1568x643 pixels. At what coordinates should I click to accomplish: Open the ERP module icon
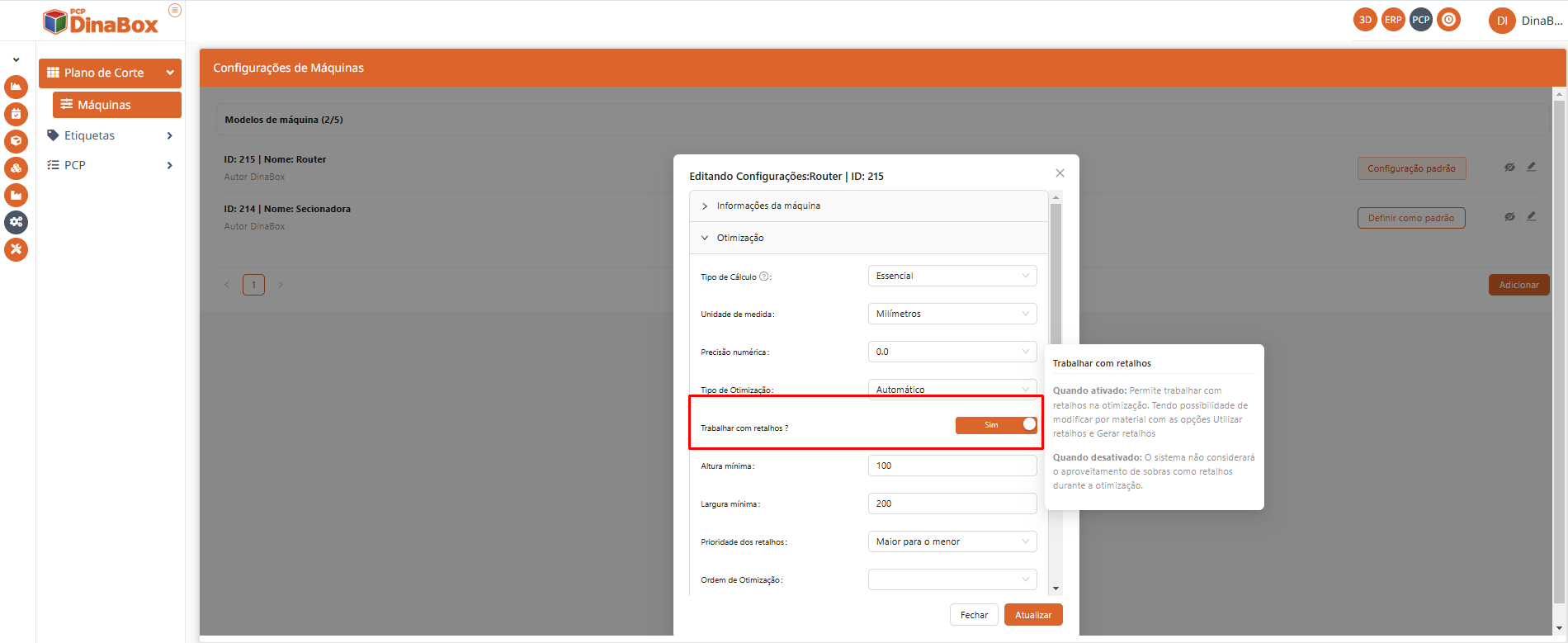(1393, 20)
